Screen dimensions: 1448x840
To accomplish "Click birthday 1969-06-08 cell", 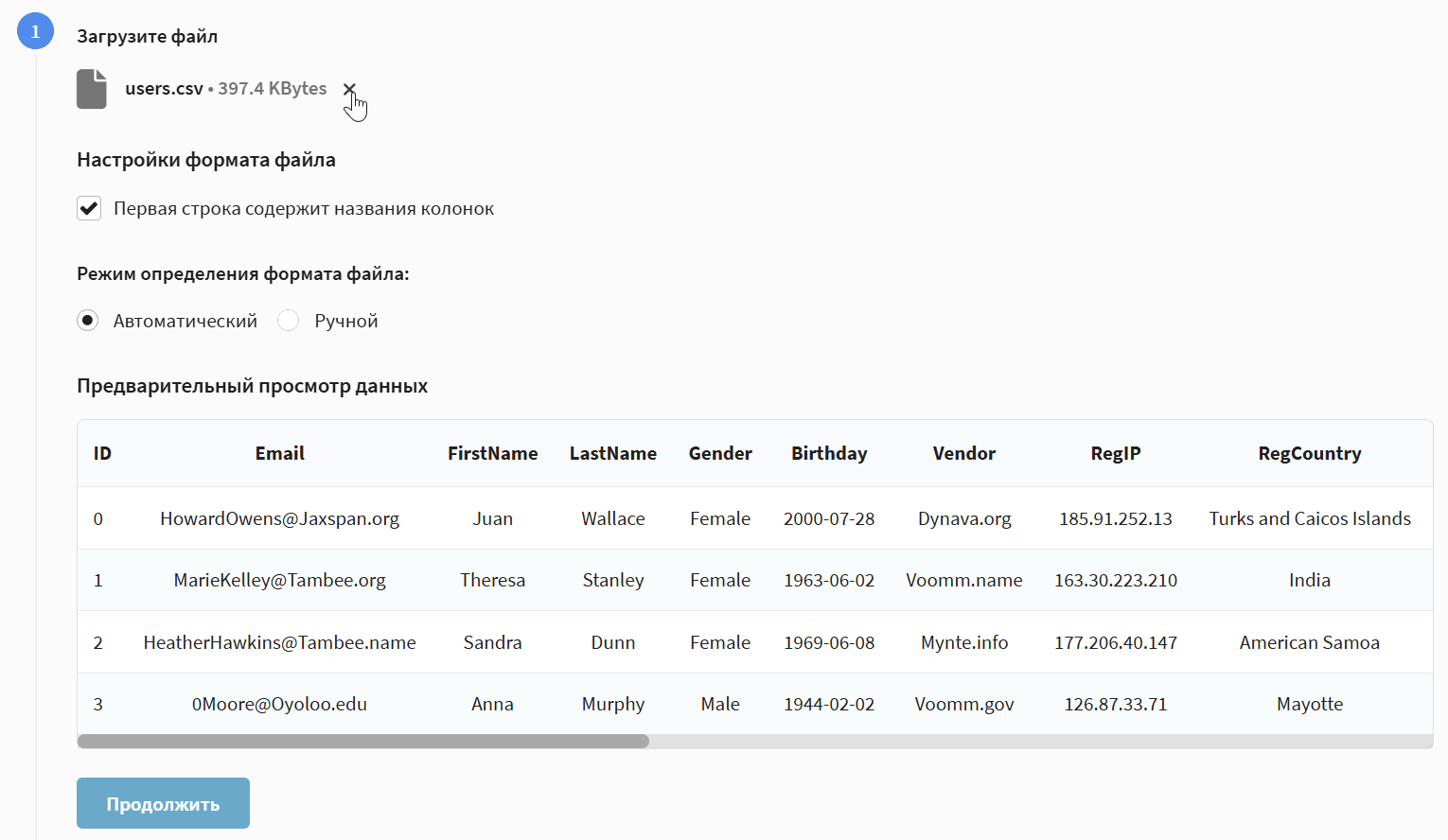I will (x=829, y=642).
